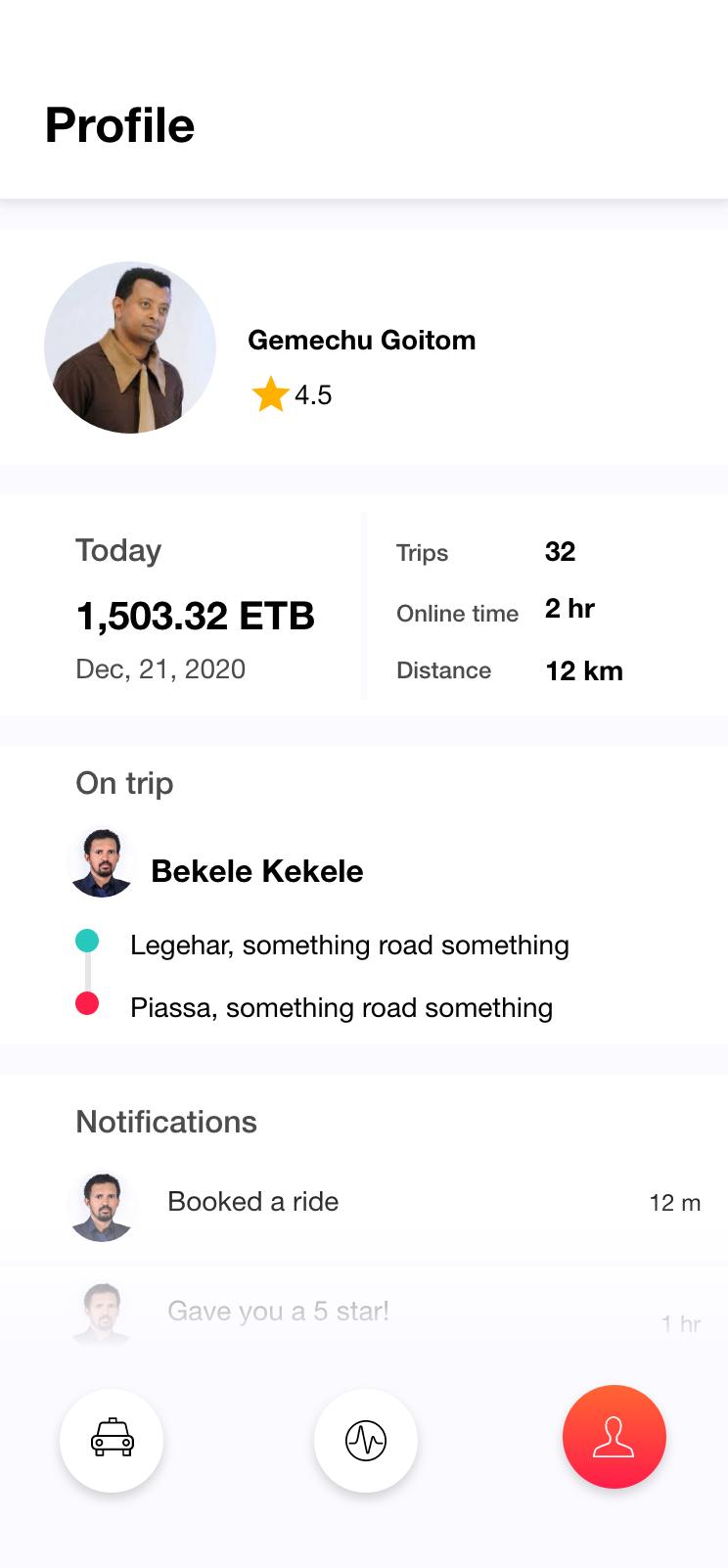
Task: Tap Bekele Kekele's passenger avatar
Action: coord(102,863)
